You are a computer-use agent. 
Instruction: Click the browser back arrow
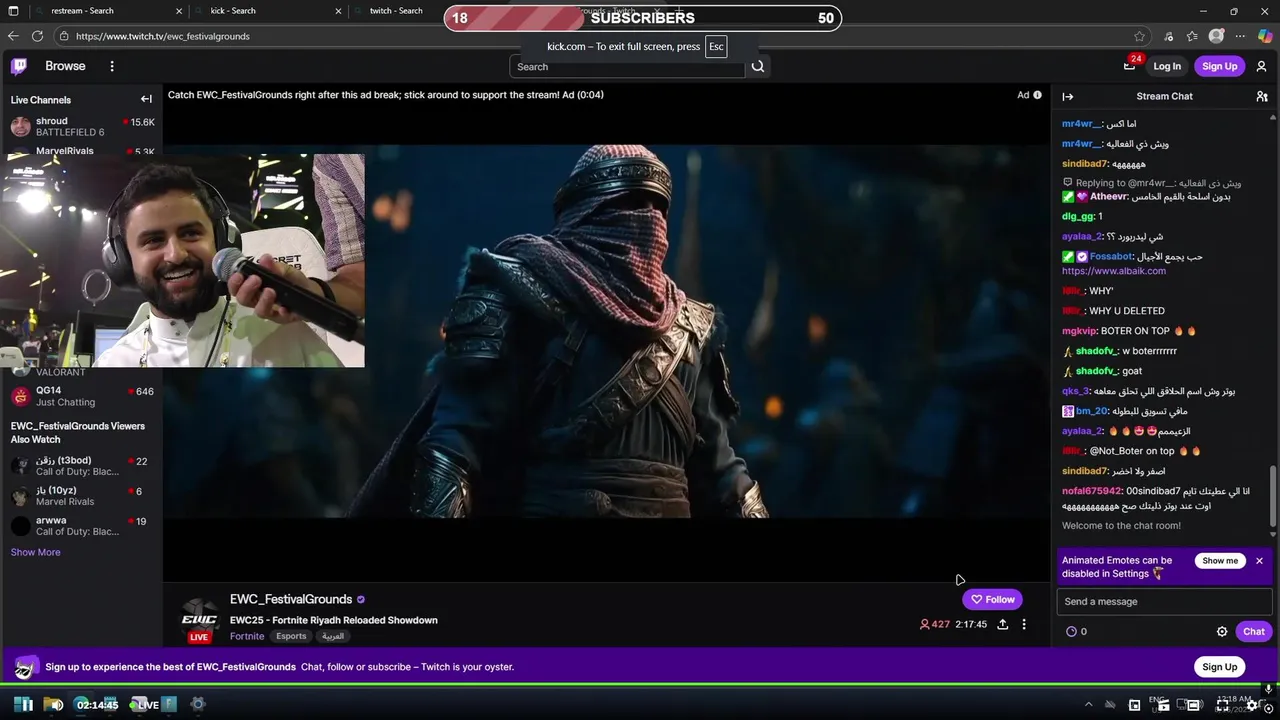pyautogui.click(x=13, y=36)
